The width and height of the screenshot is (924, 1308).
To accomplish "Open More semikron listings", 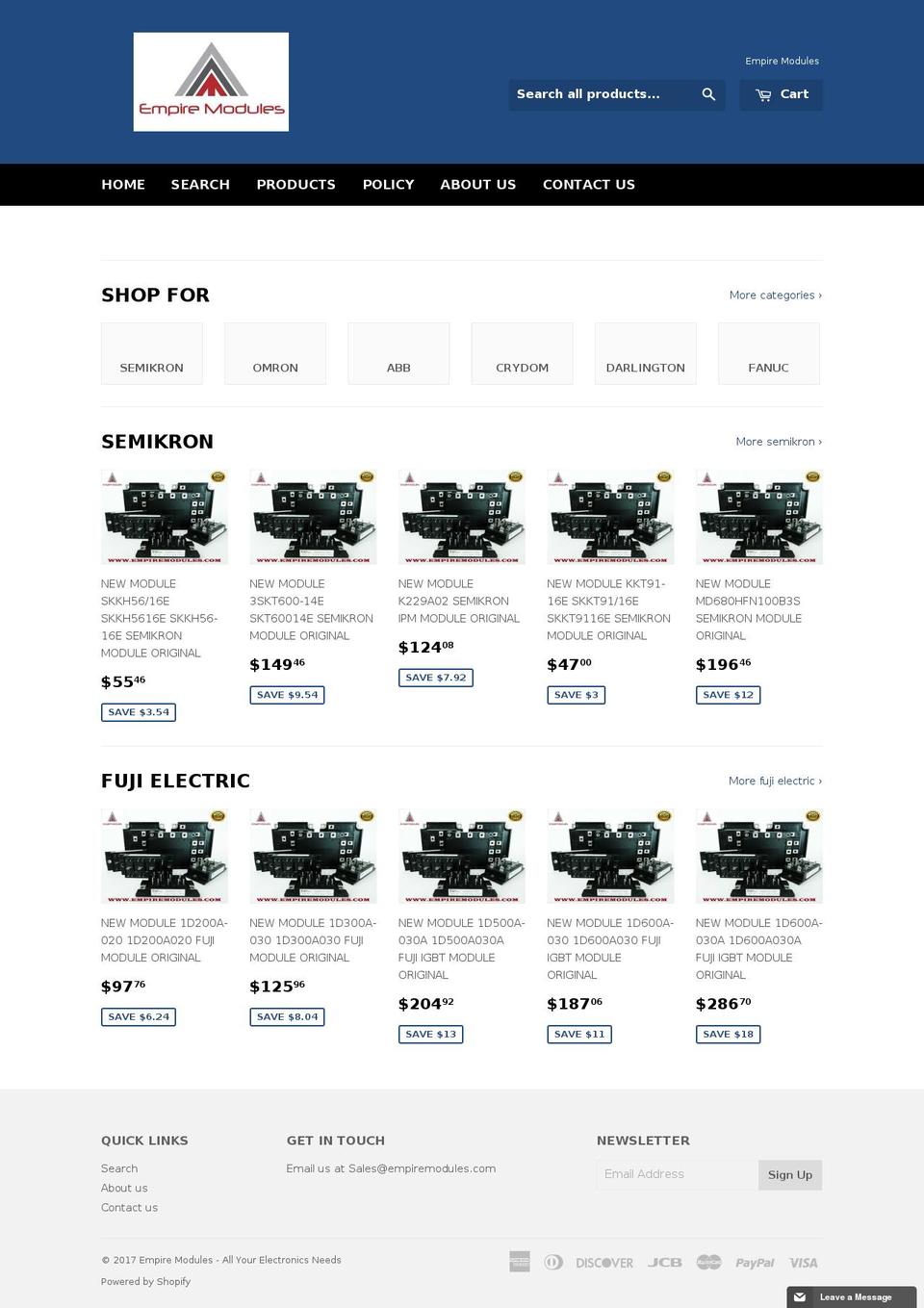I will pos(779,442).
